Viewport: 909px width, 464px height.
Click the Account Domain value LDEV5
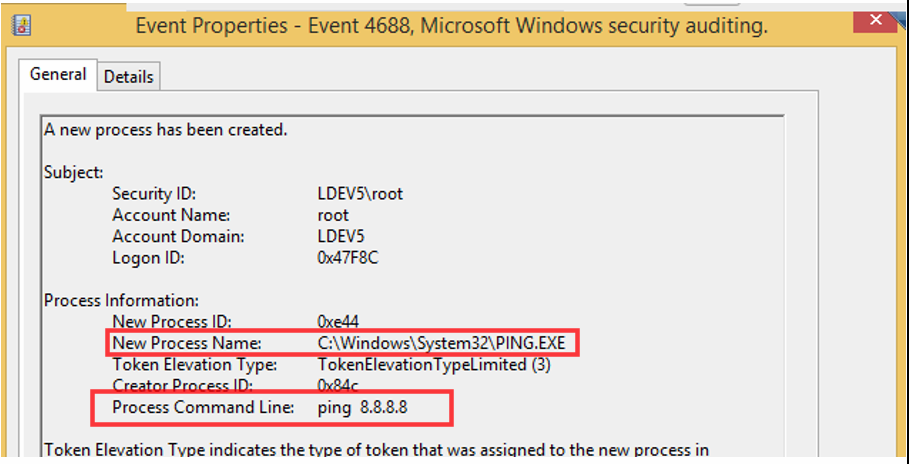coord(340,236)
